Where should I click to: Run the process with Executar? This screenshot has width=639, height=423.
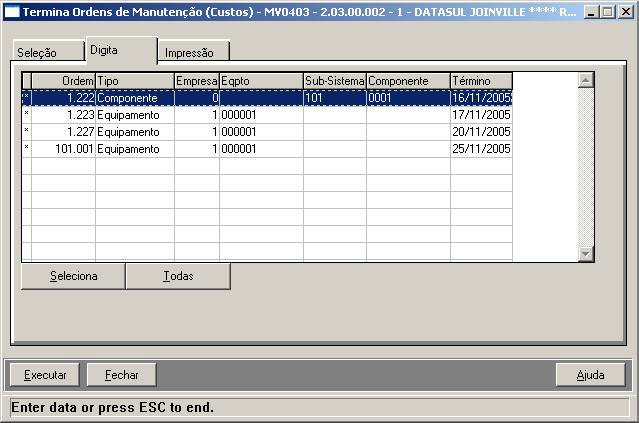tap(45, 375)
